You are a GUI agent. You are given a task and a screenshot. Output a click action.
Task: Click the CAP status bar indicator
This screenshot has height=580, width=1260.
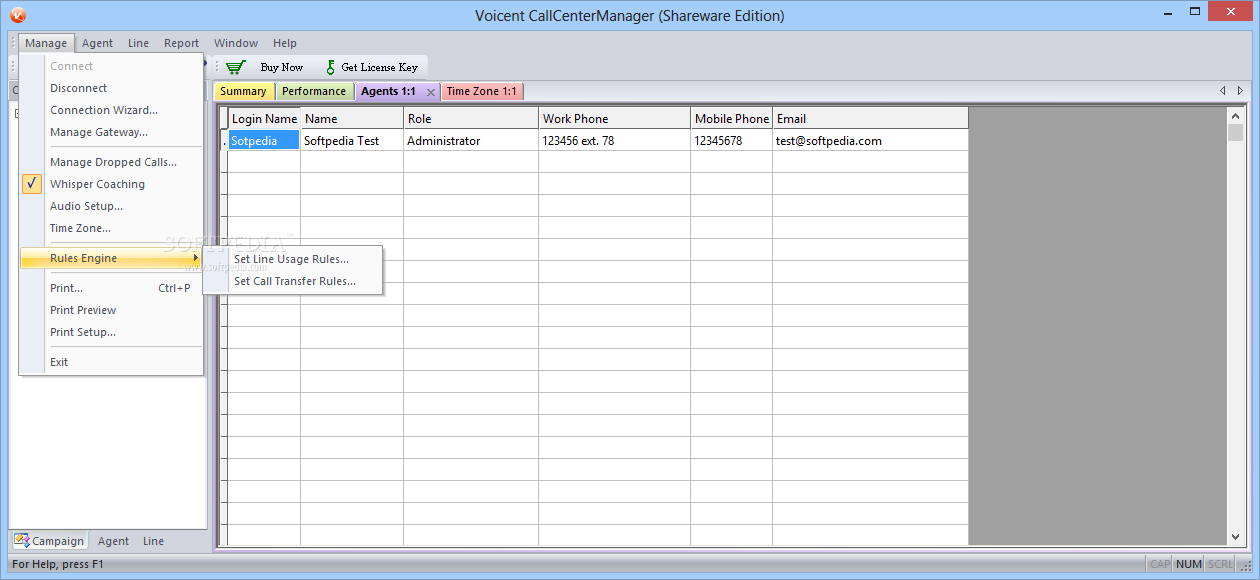pos(1159,564)
